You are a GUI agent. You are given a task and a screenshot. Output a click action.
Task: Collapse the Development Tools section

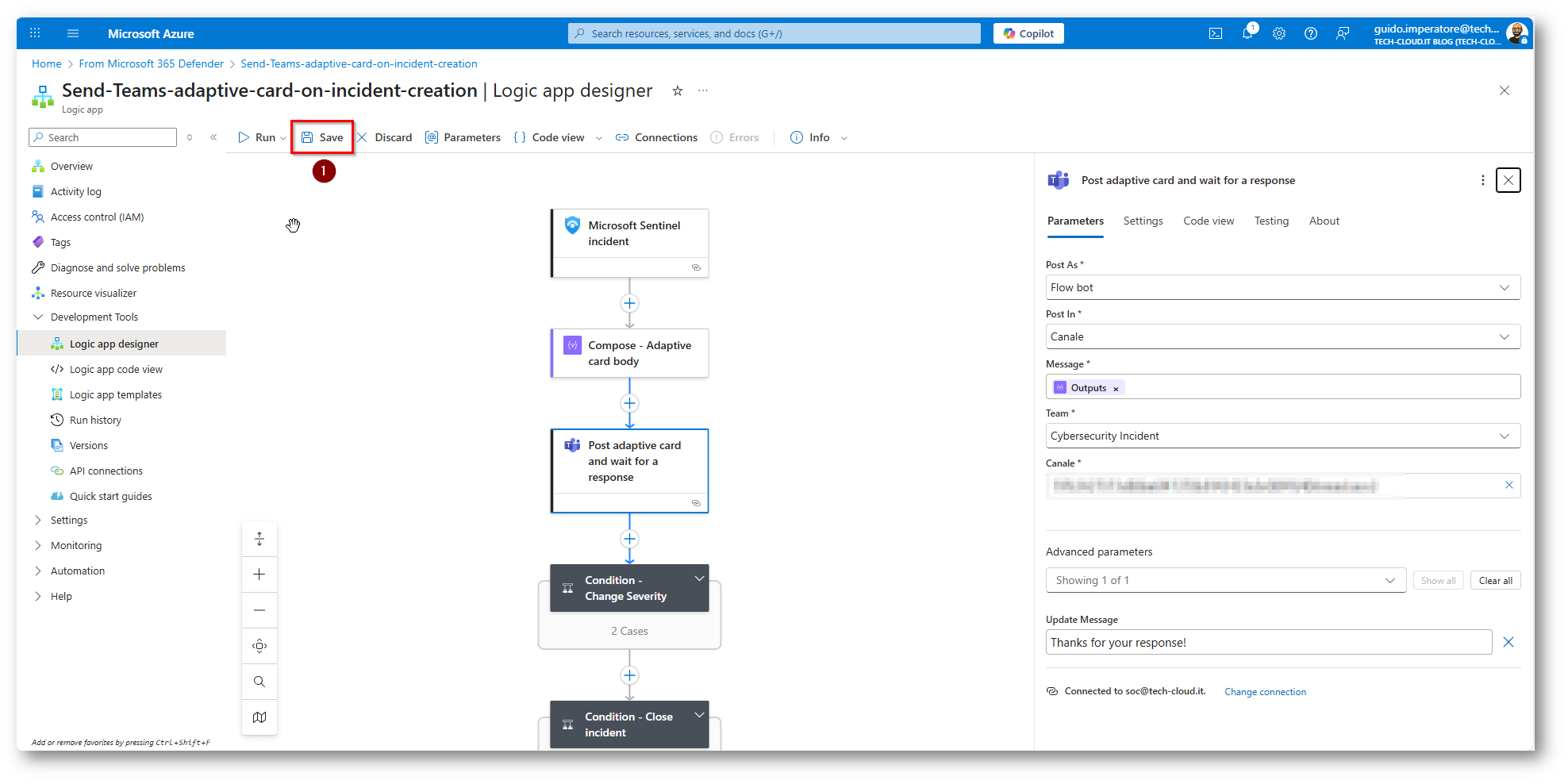click(x=38, y=317)
